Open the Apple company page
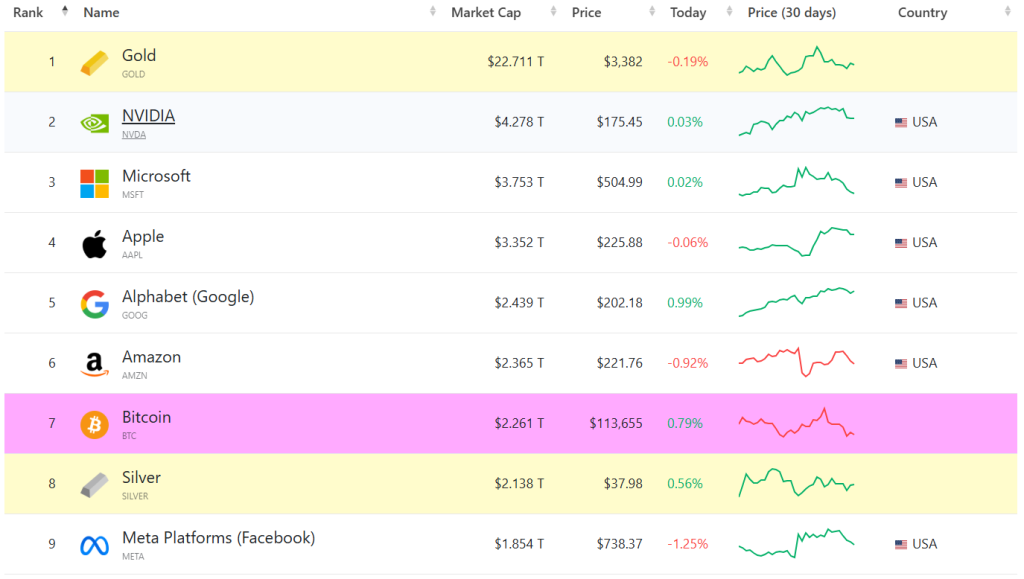Image resolution: width=1024 pixels, height=579 pixels. point(143,237)
